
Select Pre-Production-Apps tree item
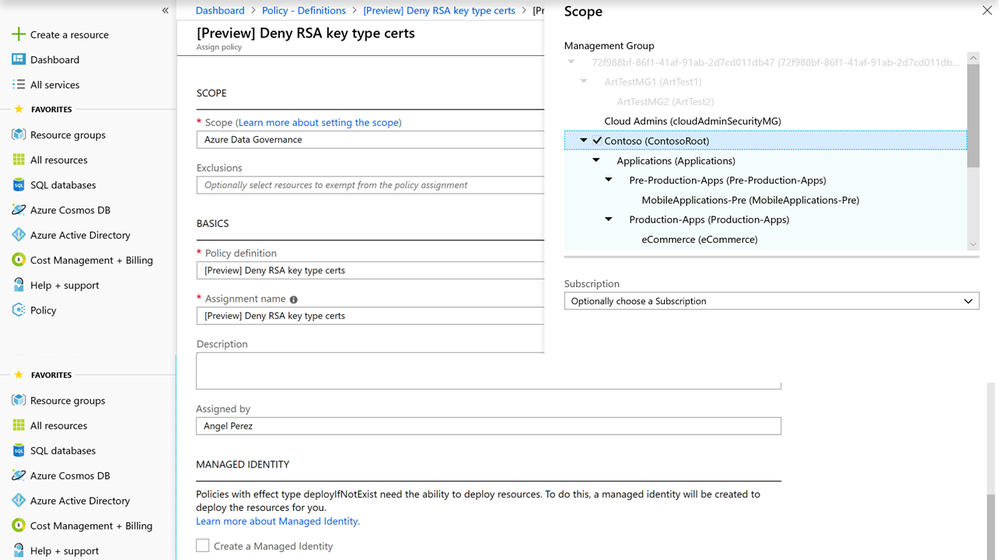(x=728, y=180)
